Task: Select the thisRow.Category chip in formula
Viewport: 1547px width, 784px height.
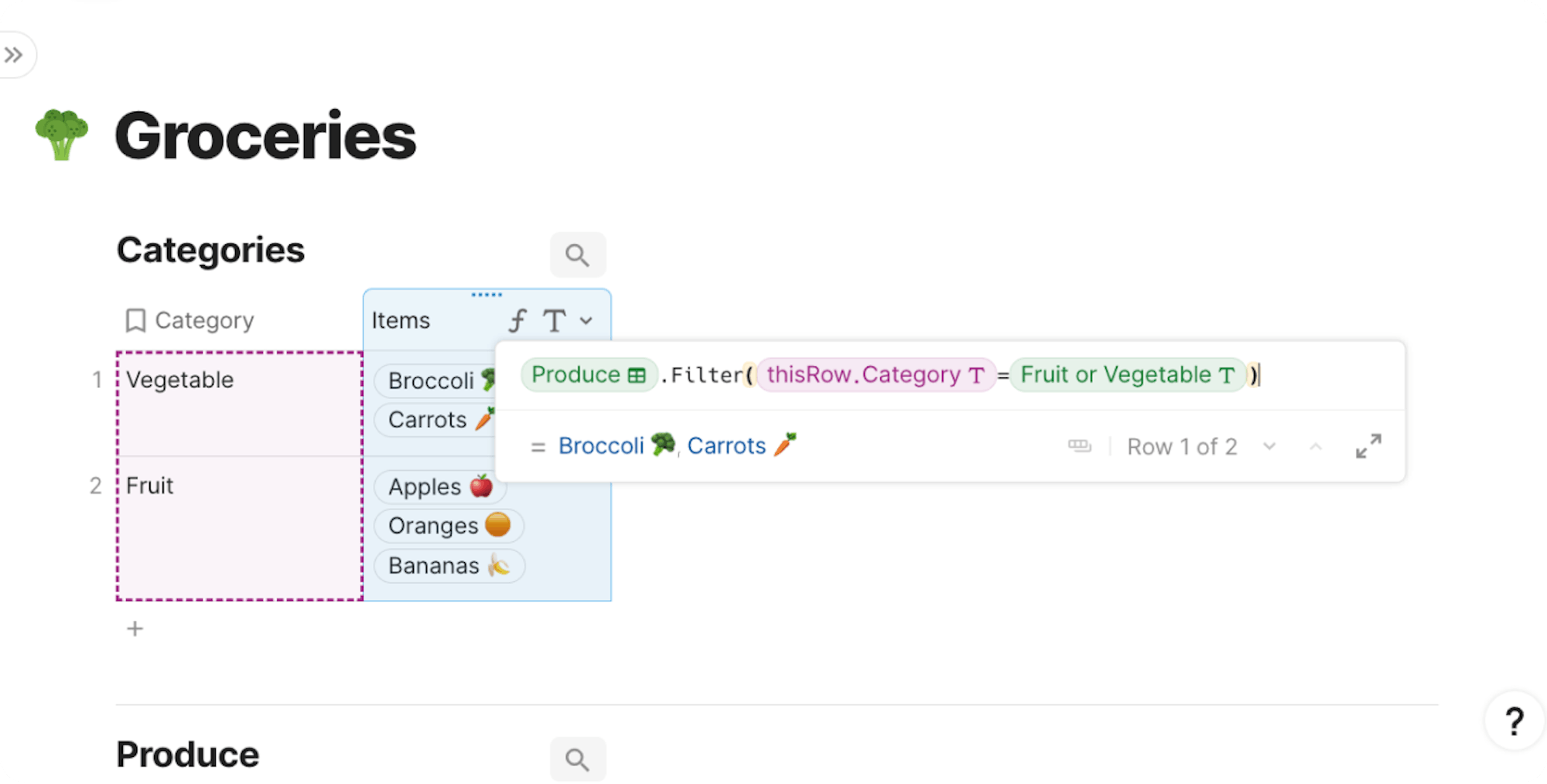Action: pyautogui.click(x=876, y=375)
